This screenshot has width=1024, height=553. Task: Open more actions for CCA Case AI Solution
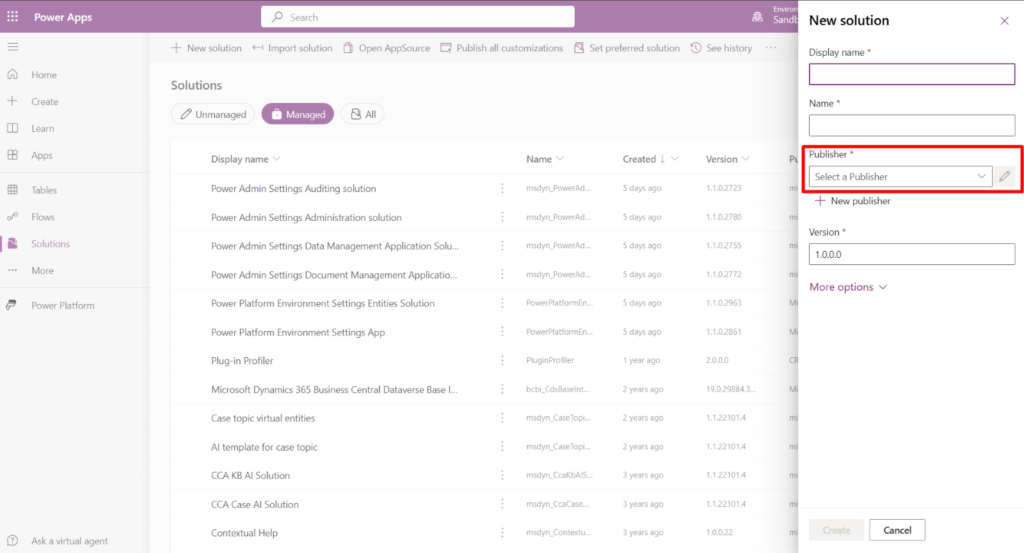502,504
